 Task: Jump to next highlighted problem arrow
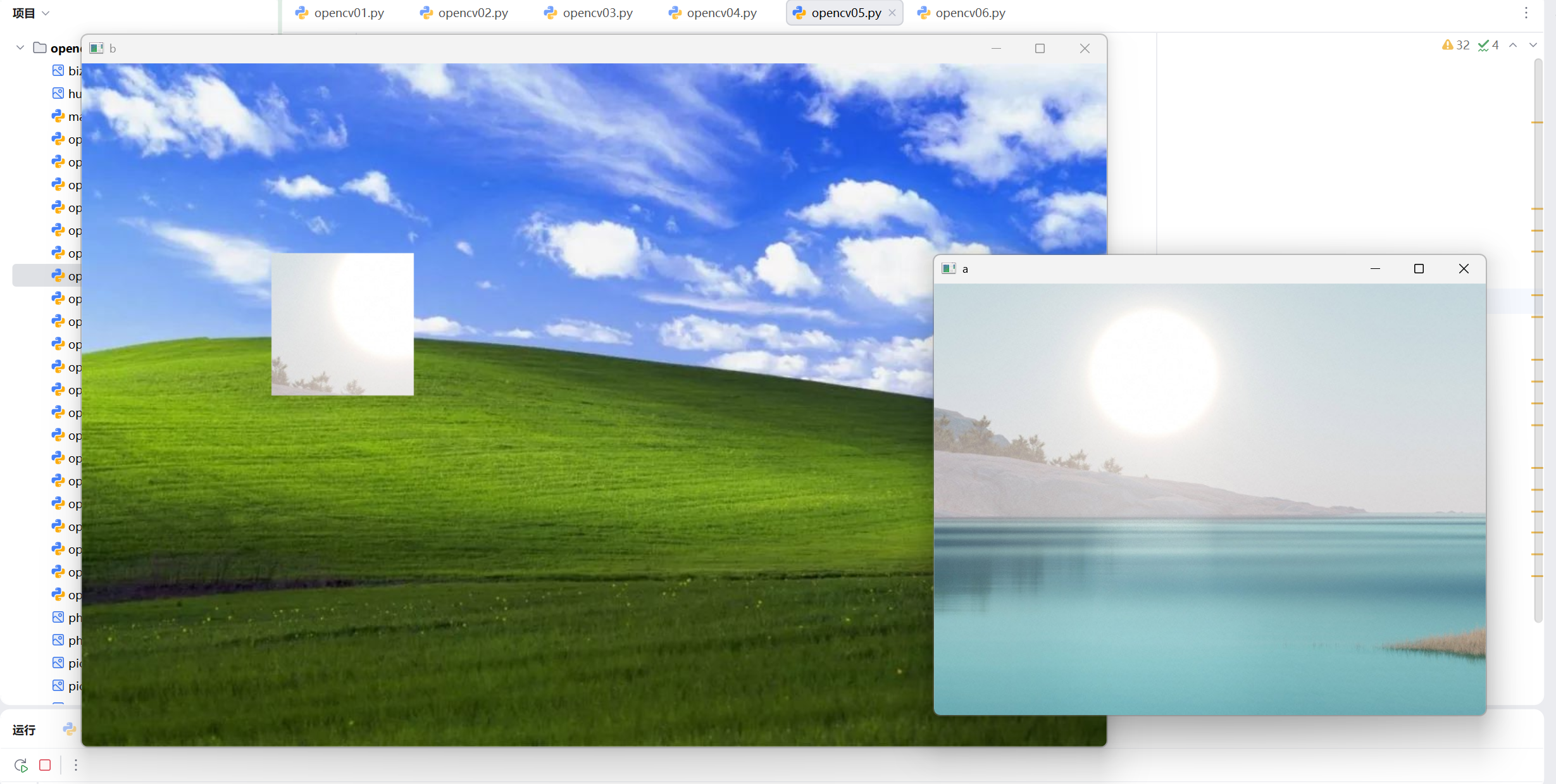tap(1533, 45)
